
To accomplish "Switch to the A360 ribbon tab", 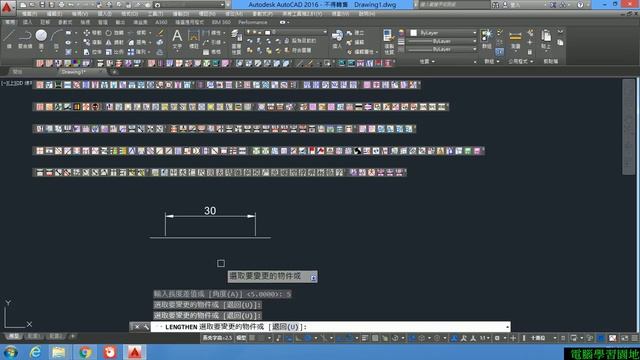I will pos(161,22).
